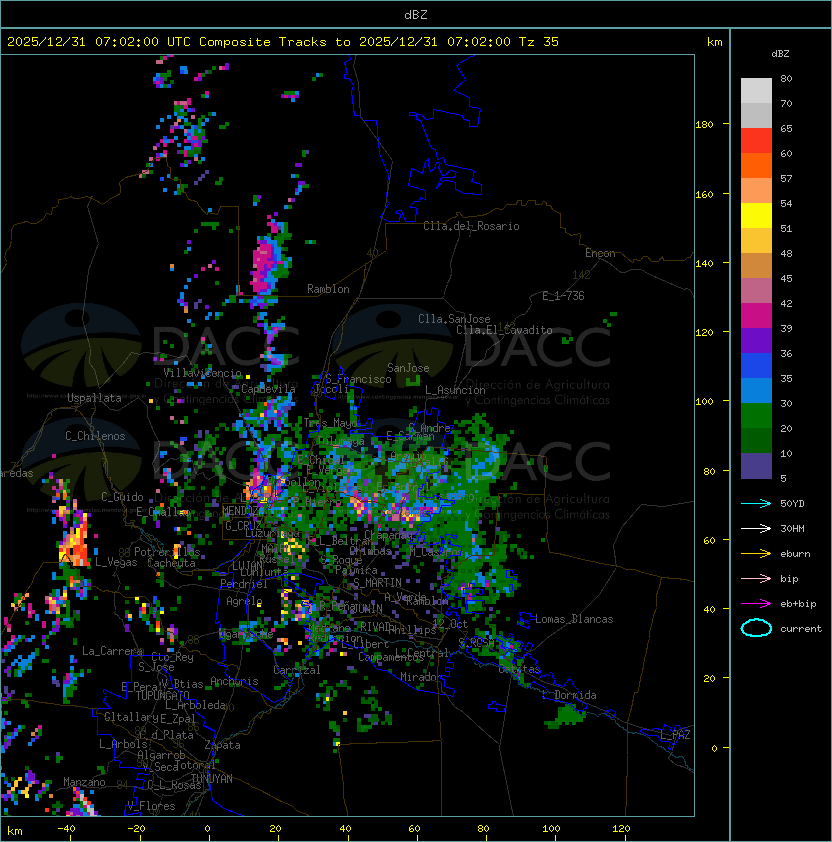The image size is (832, 842).
Task: Click the 'La_Carrera' map label
Action: [113, 651]
